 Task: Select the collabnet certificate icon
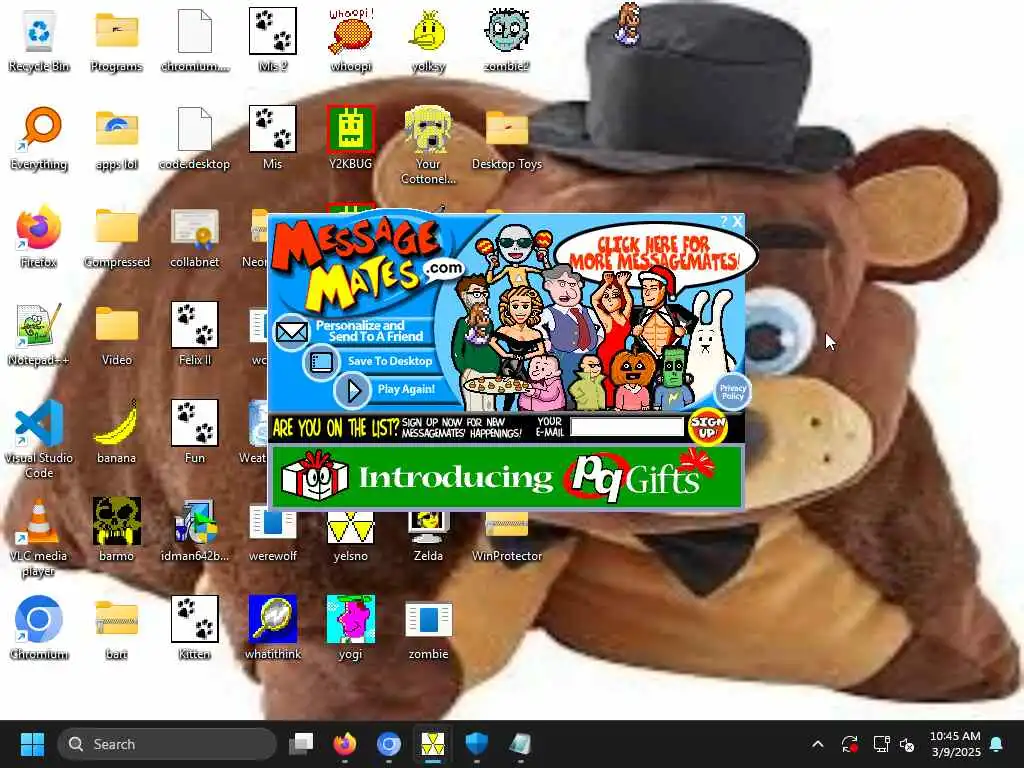tap(195, 236)
